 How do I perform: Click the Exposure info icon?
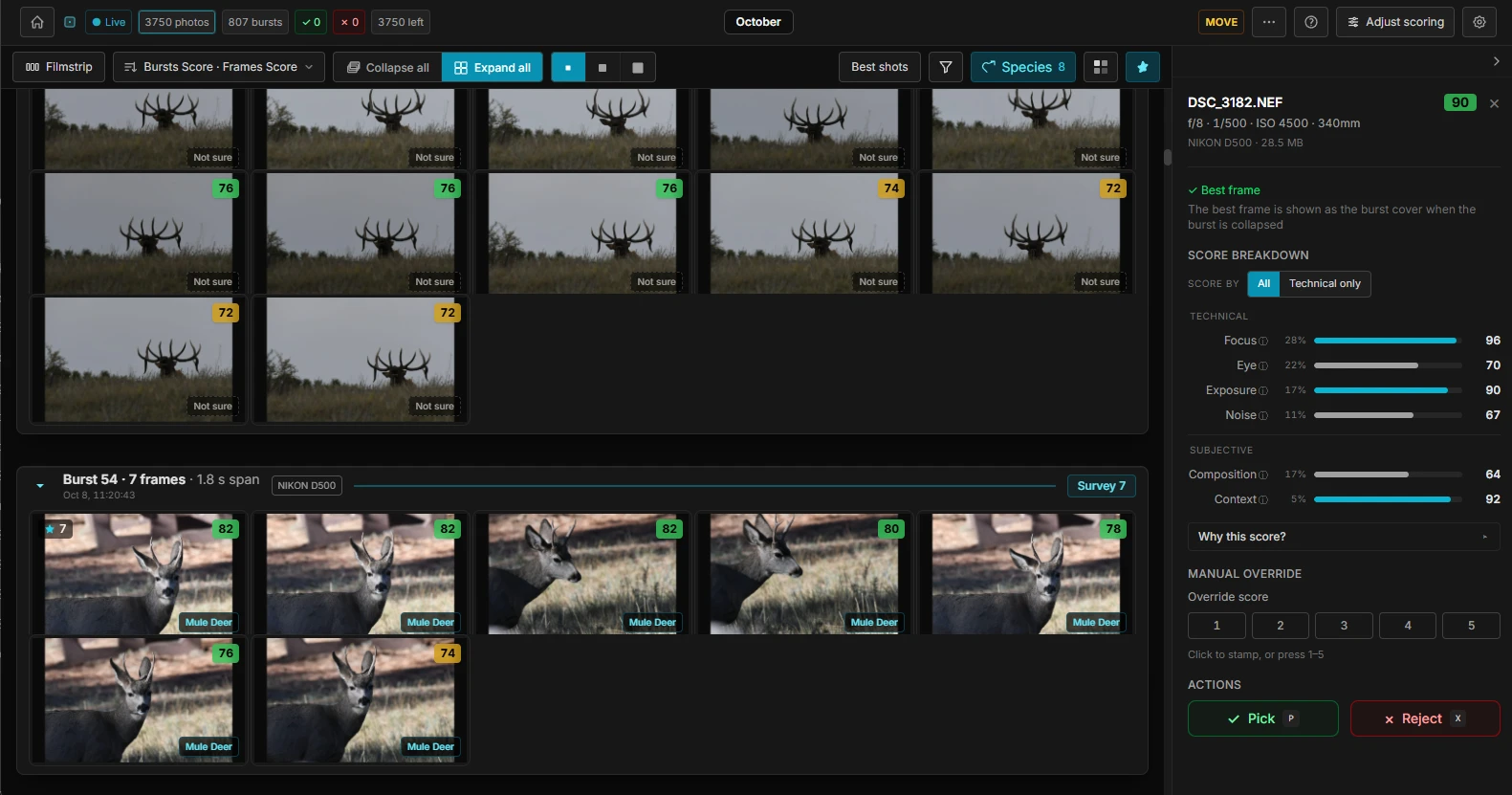1263,391
